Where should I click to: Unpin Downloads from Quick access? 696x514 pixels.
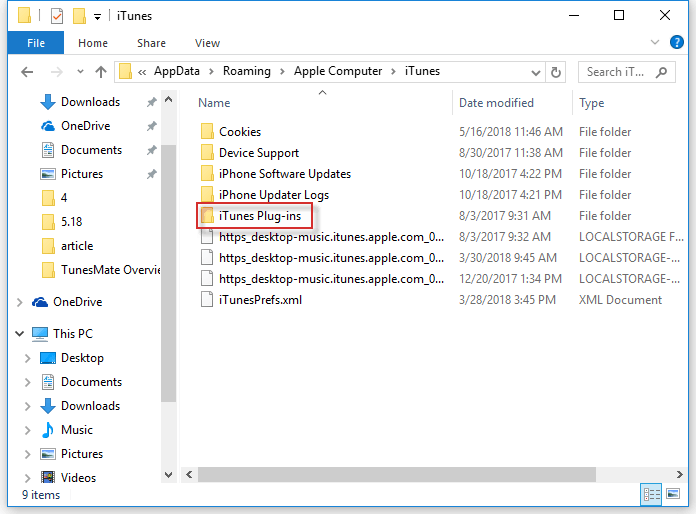click(x=151, y=102)
